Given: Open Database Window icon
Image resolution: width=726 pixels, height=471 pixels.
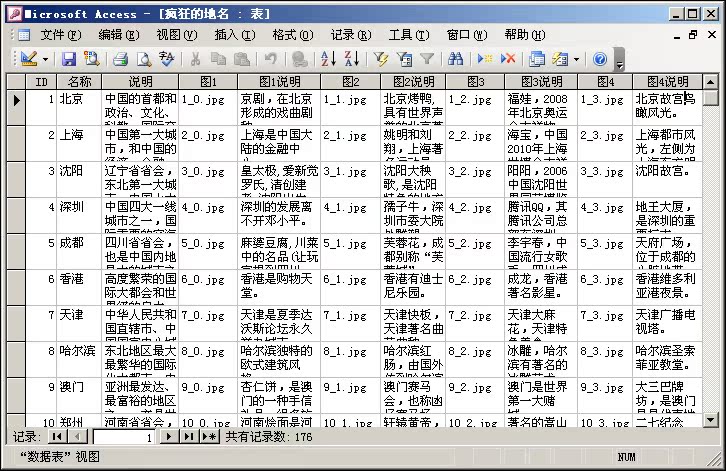Looking at the screenshot, I should (537, 59).
